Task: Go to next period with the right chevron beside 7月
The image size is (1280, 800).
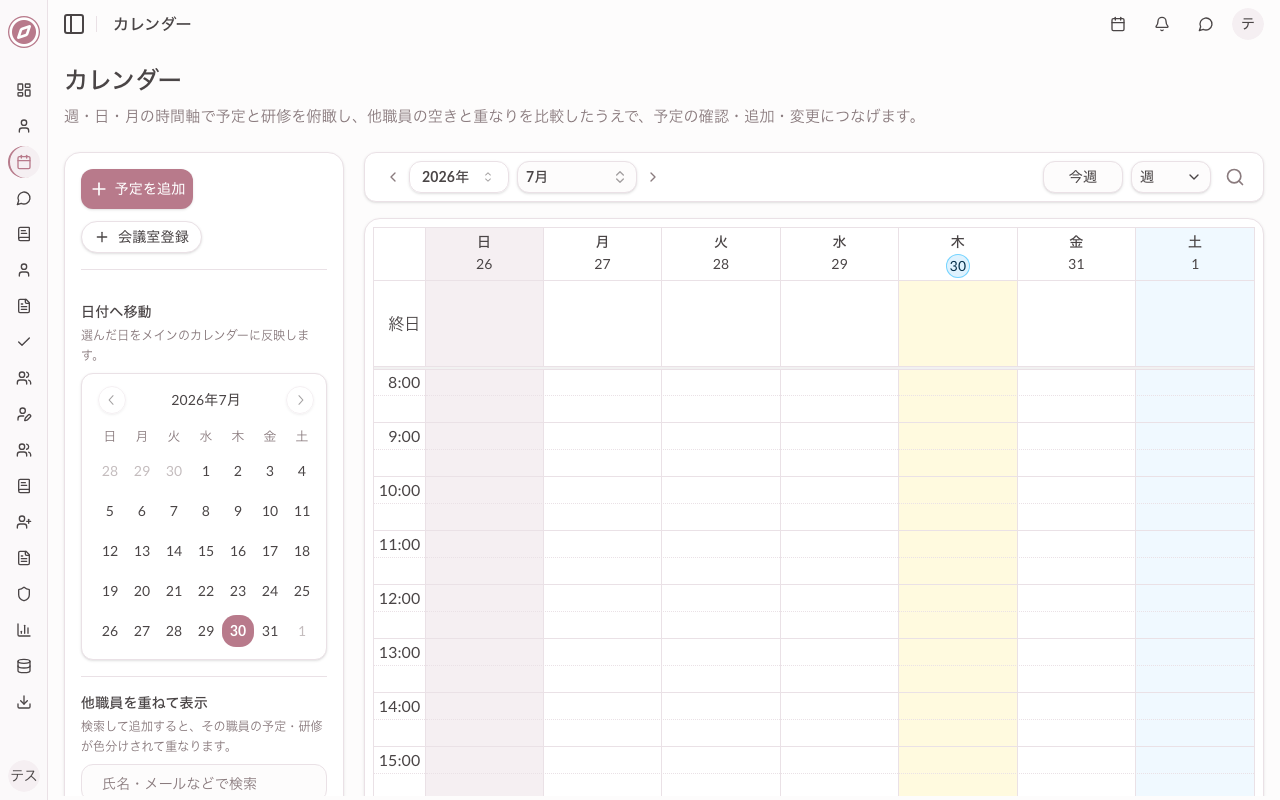Action: tap(653, 177)
